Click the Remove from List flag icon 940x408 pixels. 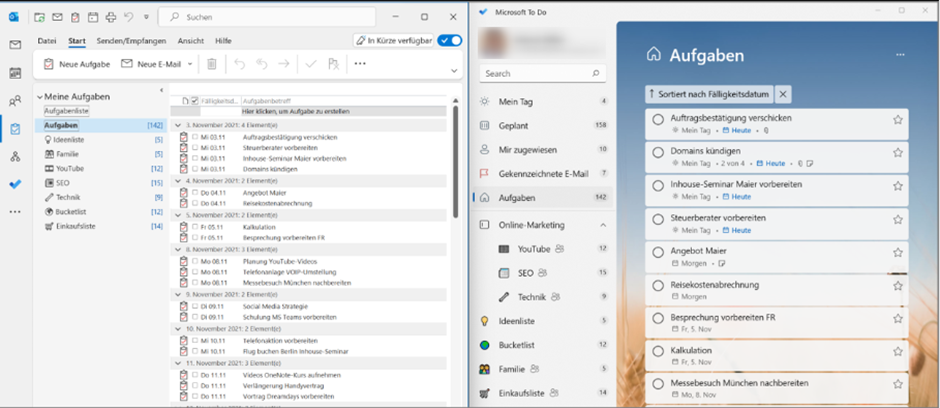pyautogui.click(x=333, y=64)
